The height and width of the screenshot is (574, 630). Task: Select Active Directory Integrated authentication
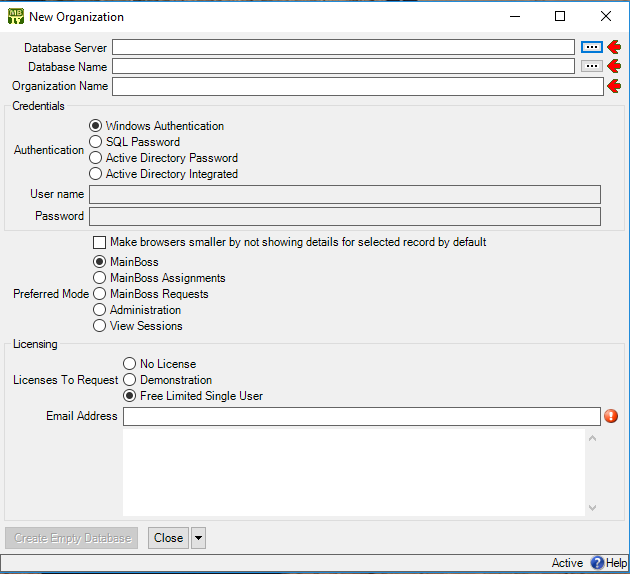[x=164, y=174]
